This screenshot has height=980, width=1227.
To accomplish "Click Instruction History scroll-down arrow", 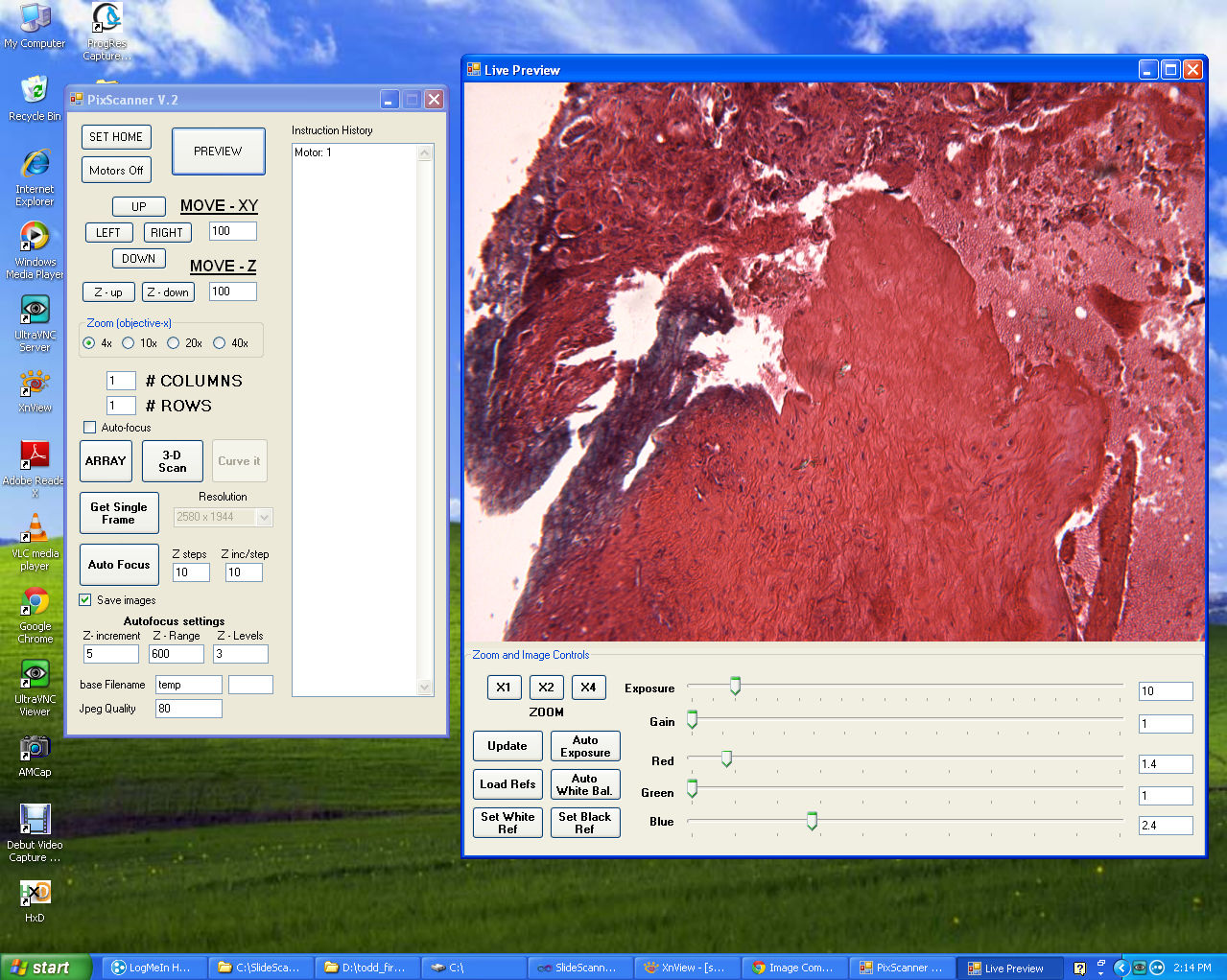I will point(425,687).
